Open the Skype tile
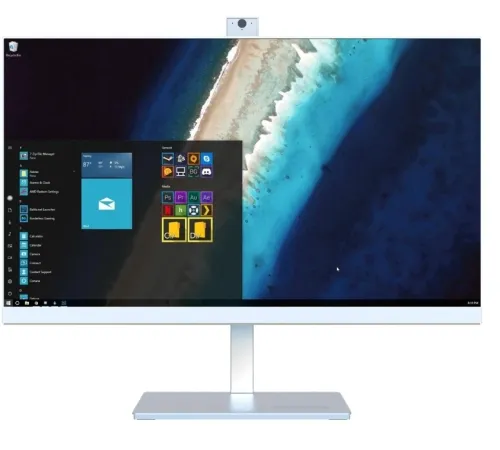The image size is (500, 450). click(x=207, y=159)
